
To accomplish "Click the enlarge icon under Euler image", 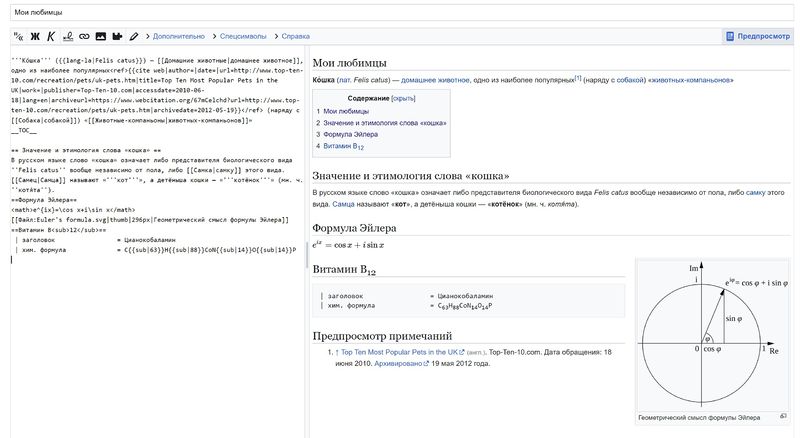I will tap(783, 416).
